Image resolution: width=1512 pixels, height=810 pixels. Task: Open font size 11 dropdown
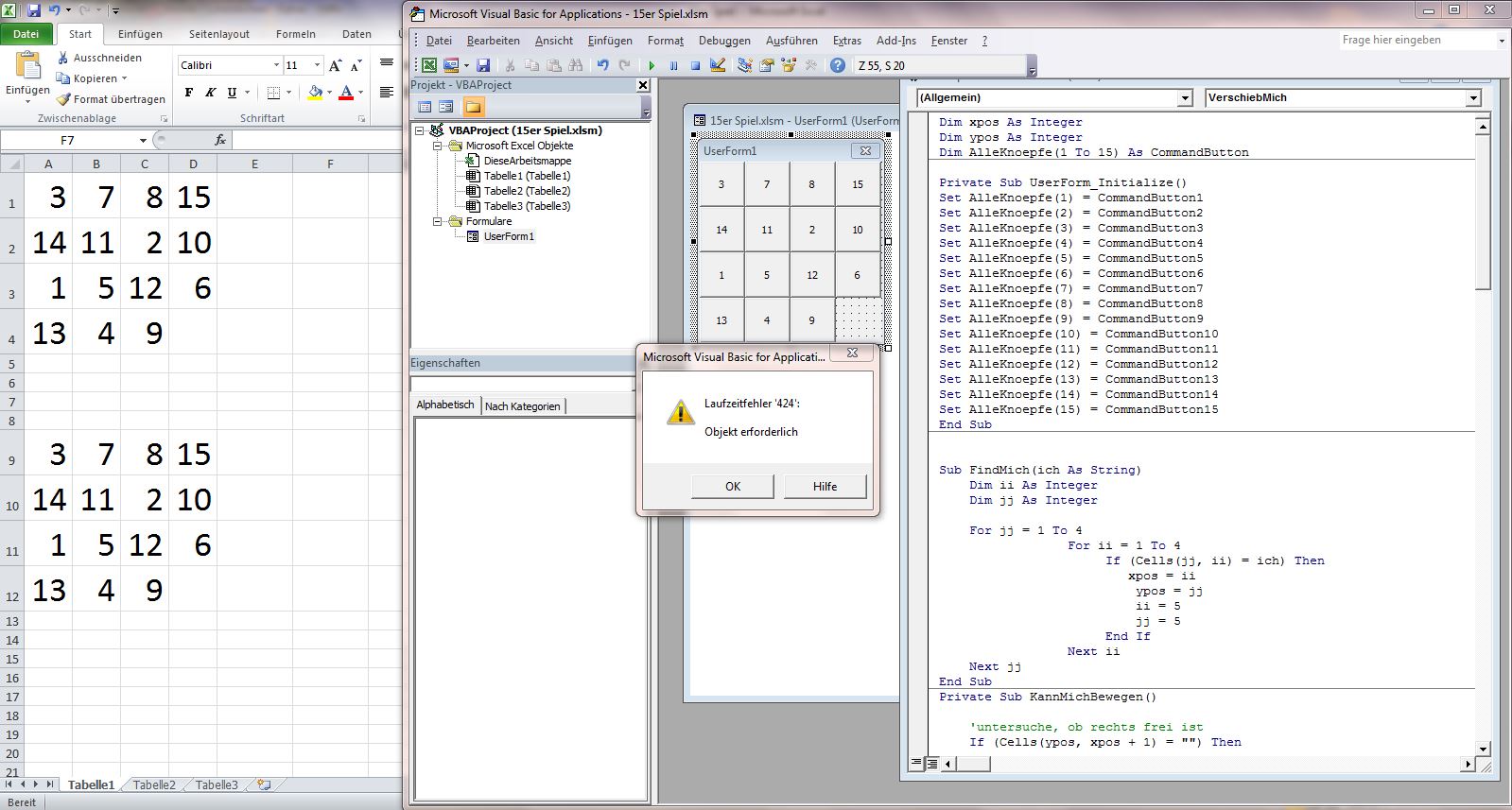click(317, 65)
